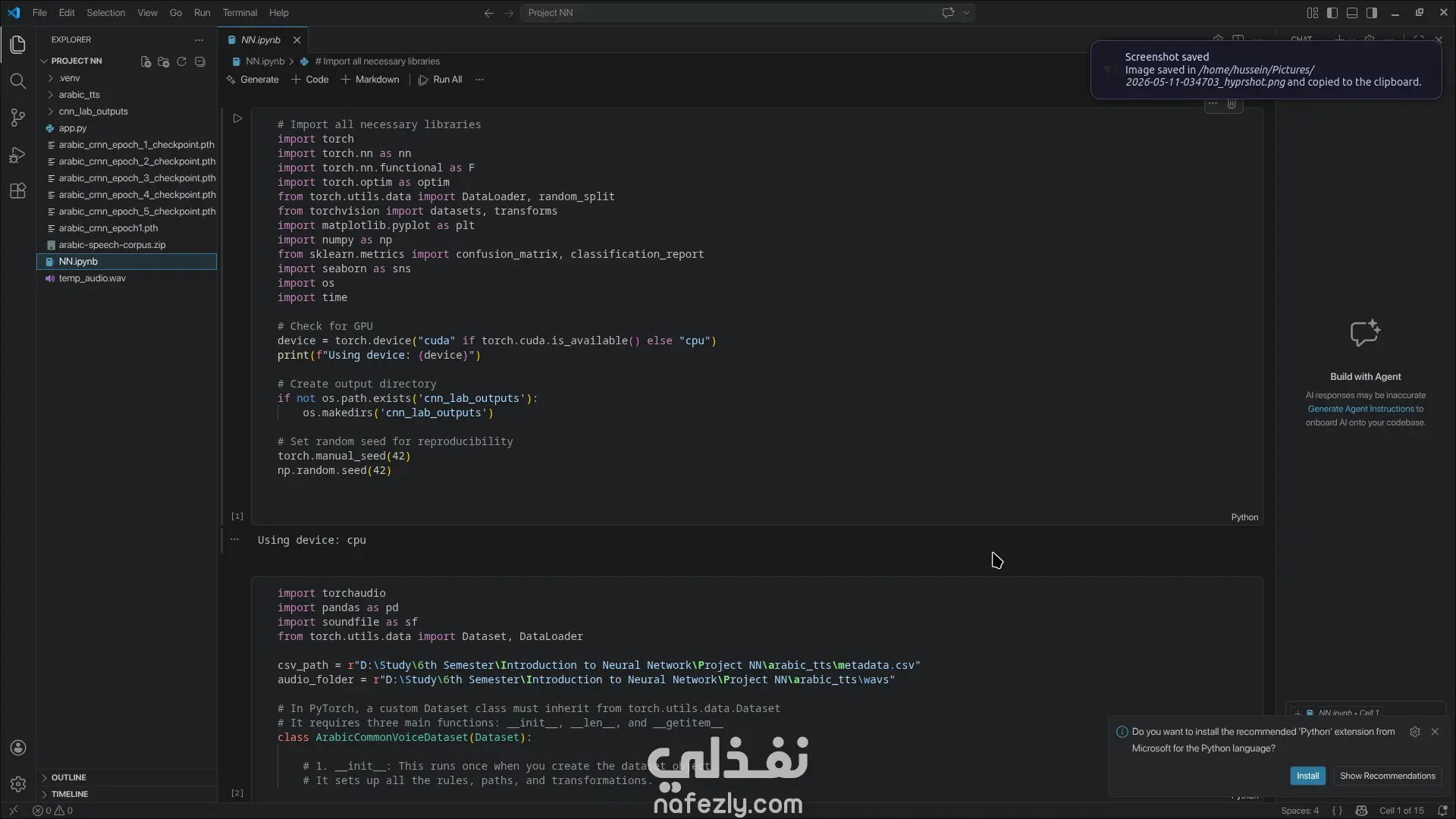Open temp_audio.wav in Explorer

[x=127, y=278]
